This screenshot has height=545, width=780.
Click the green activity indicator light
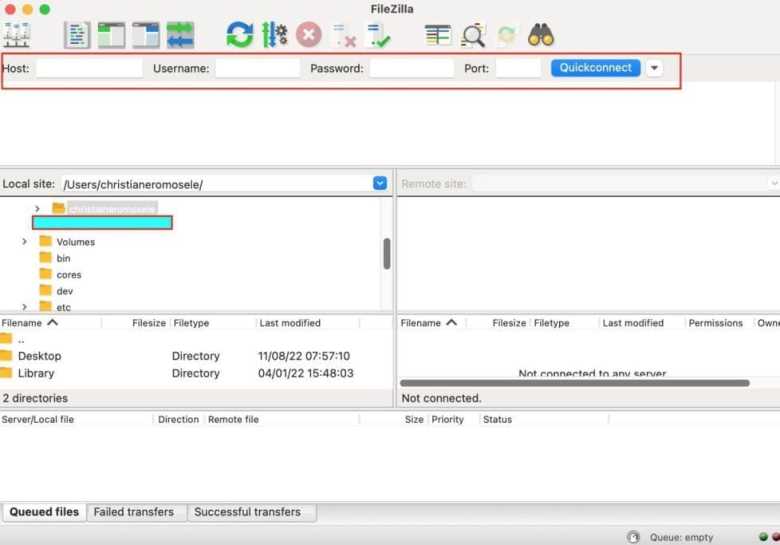(763, 537)
